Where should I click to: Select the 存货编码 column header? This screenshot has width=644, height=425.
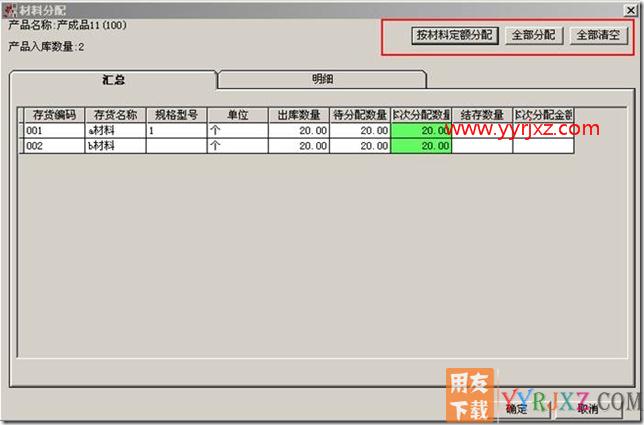pyautogui.click(x=54, y=115)
